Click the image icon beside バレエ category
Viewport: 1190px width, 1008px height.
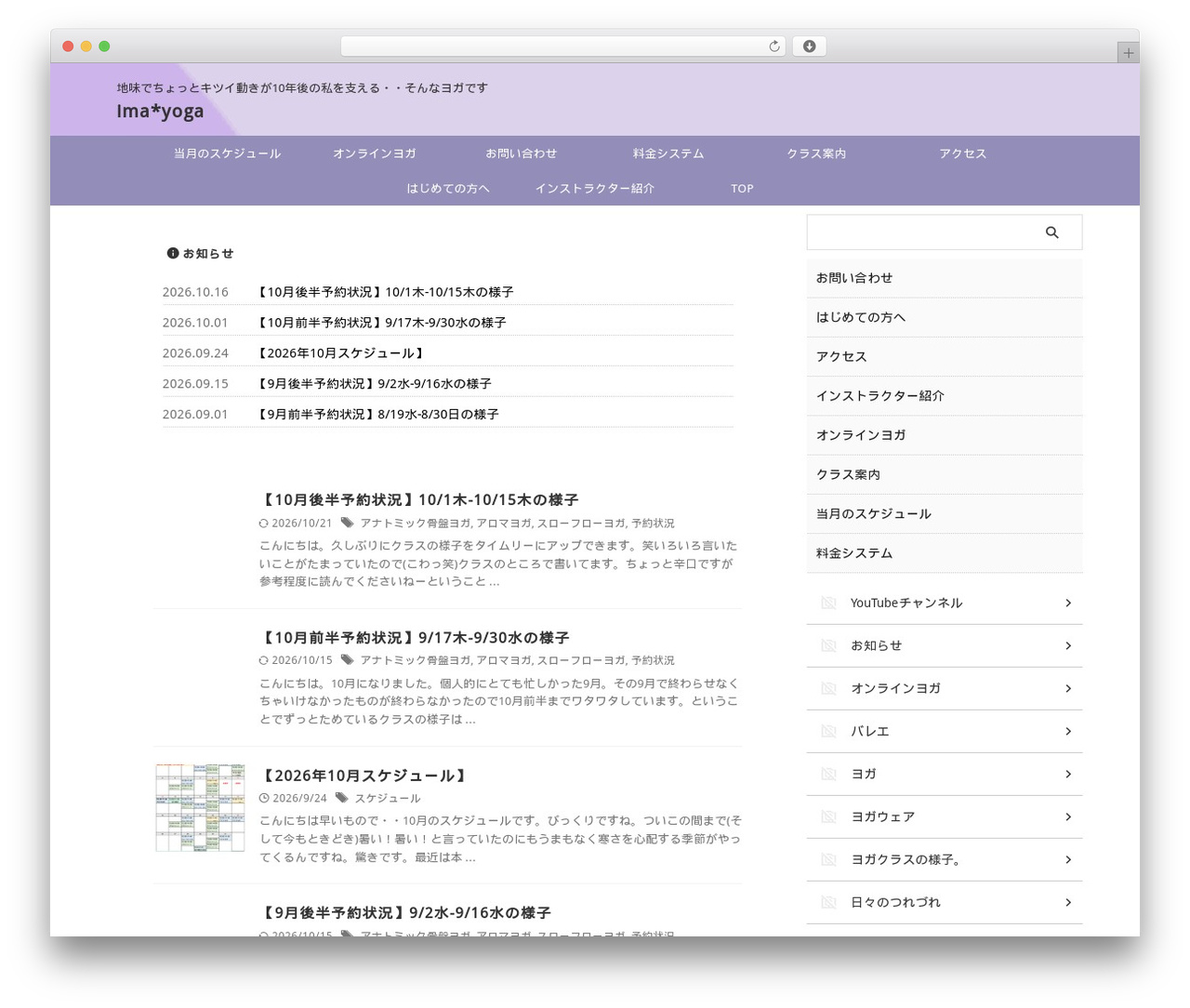click(828, 731)
